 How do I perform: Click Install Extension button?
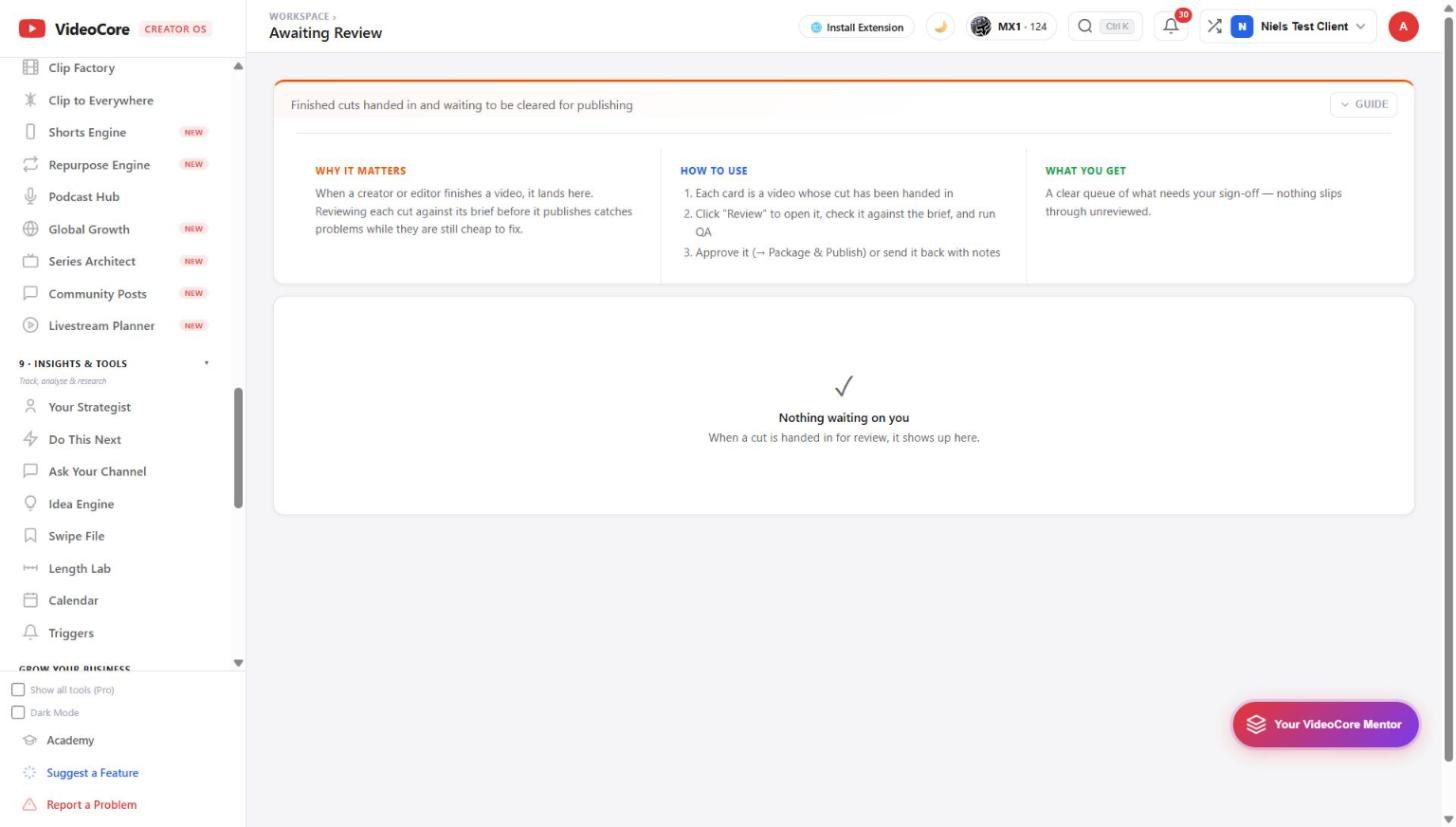tap(857, 27)
